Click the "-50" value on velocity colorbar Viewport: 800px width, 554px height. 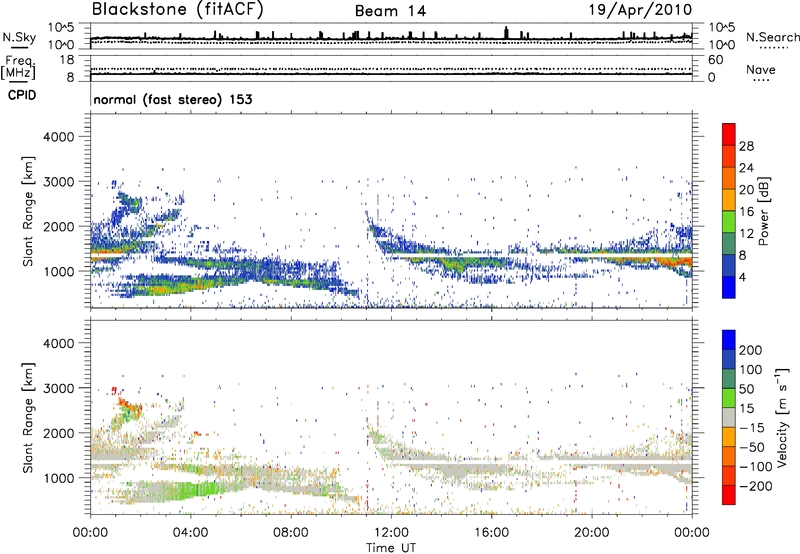pyautogui.click(x=751, y=447)
